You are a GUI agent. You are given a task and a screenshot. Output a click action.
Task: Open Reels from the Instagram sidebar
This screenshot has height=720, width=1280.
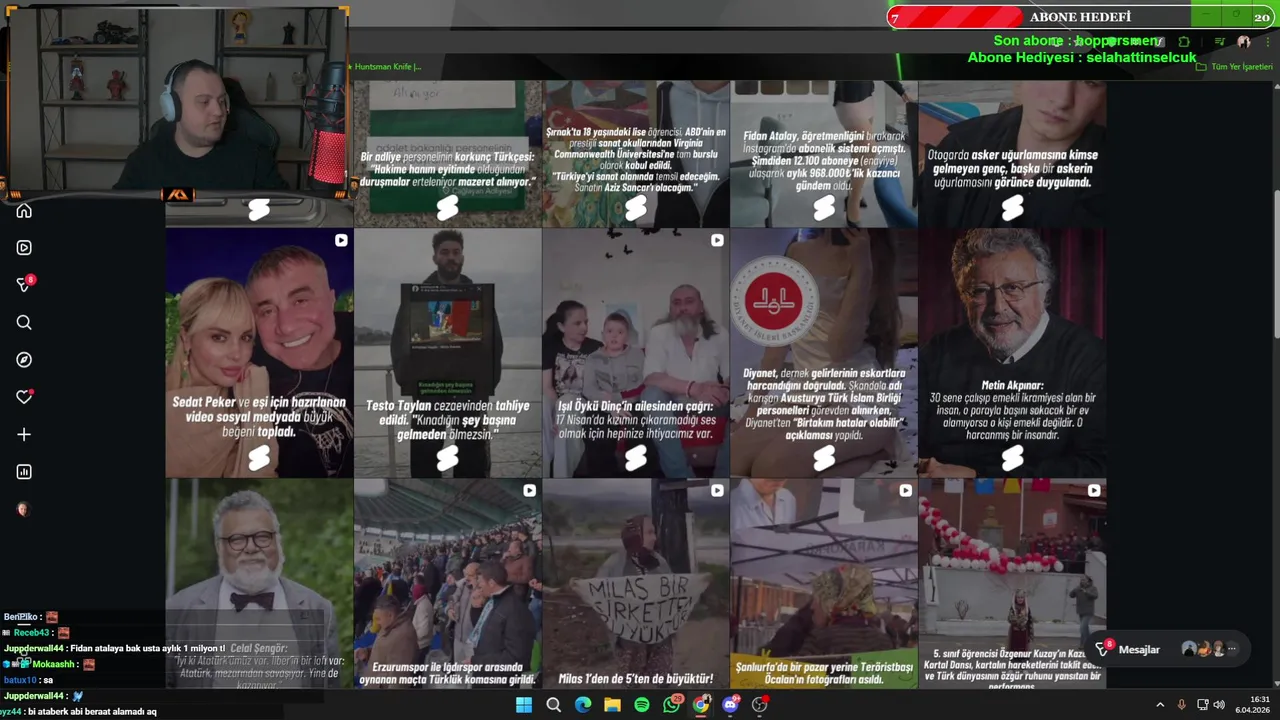pyautogui.click(x=24, y=248)
